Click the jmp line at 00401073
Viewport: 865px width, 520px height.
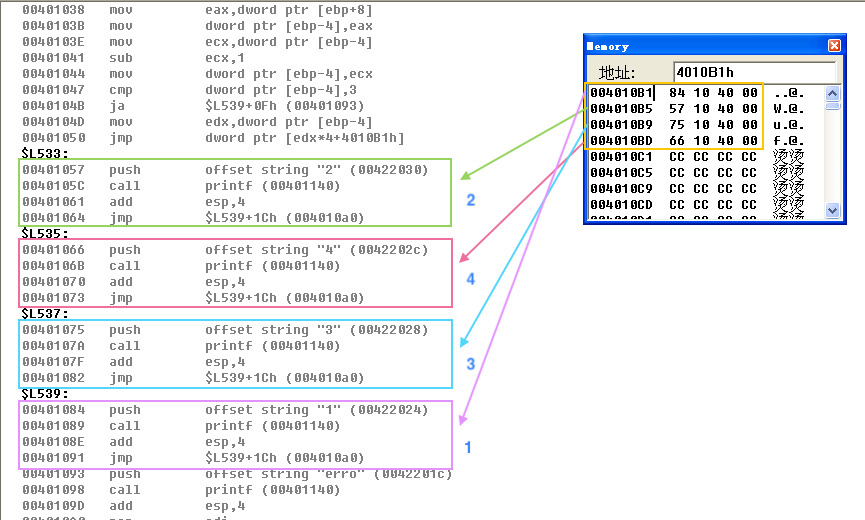tap(194, 298)
